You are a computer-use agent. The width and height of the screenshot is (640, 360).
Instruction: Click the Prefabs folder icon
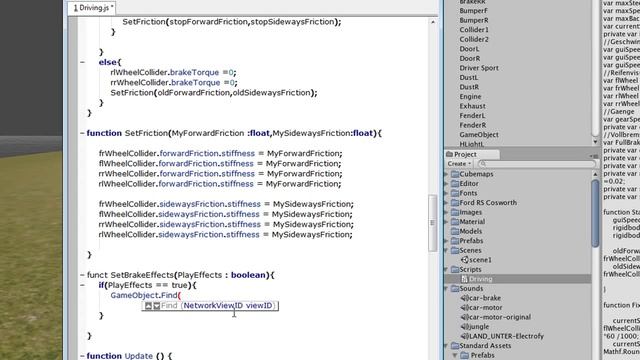(x=455, y=241)
